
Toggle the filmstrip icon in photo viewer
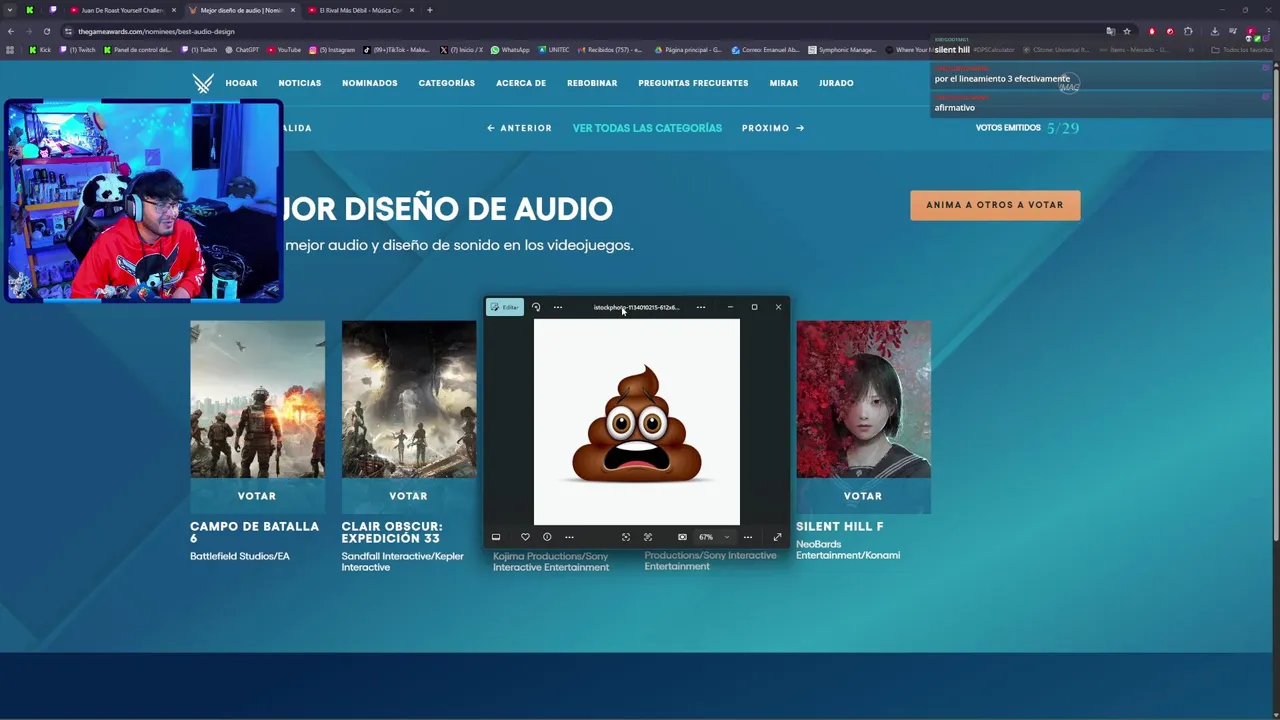(x=496, y=537)
